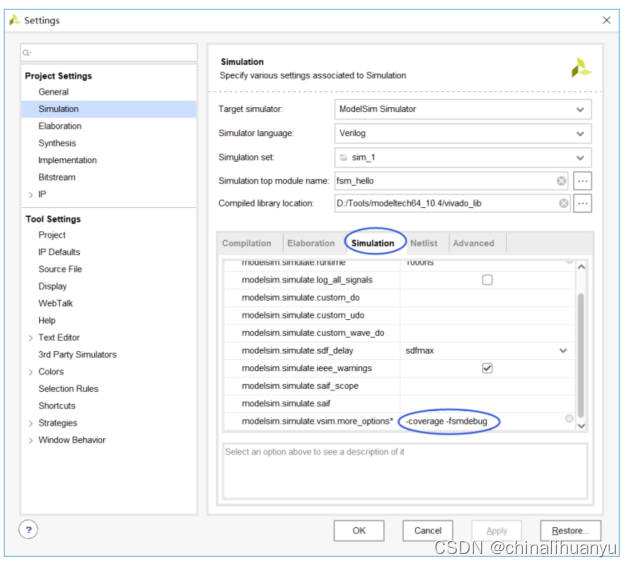Image resolution: width=631 pixels, height=567 pixels.
Task: Select Project under Tool Settings
Action: [x=52, y=235]
